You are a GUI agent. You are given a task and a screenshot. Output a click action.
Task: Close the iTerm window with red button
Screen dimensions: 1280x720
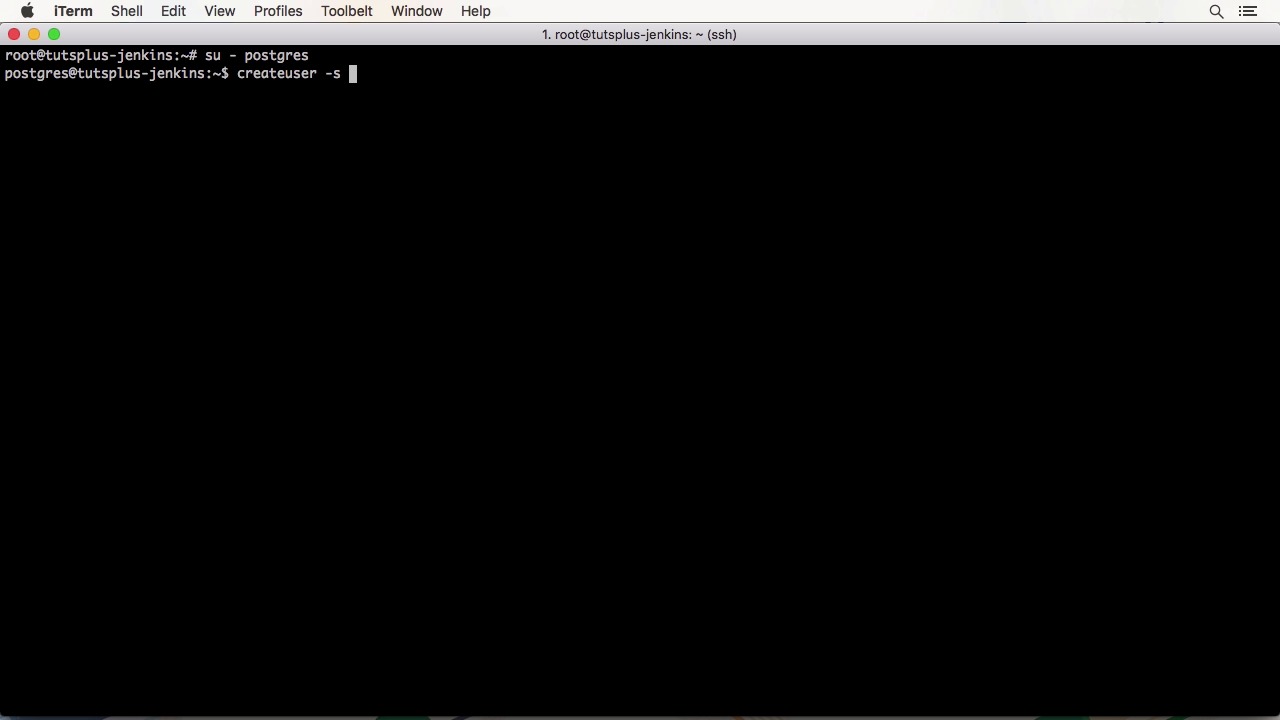pyautogui.click(x=14, y=34)
